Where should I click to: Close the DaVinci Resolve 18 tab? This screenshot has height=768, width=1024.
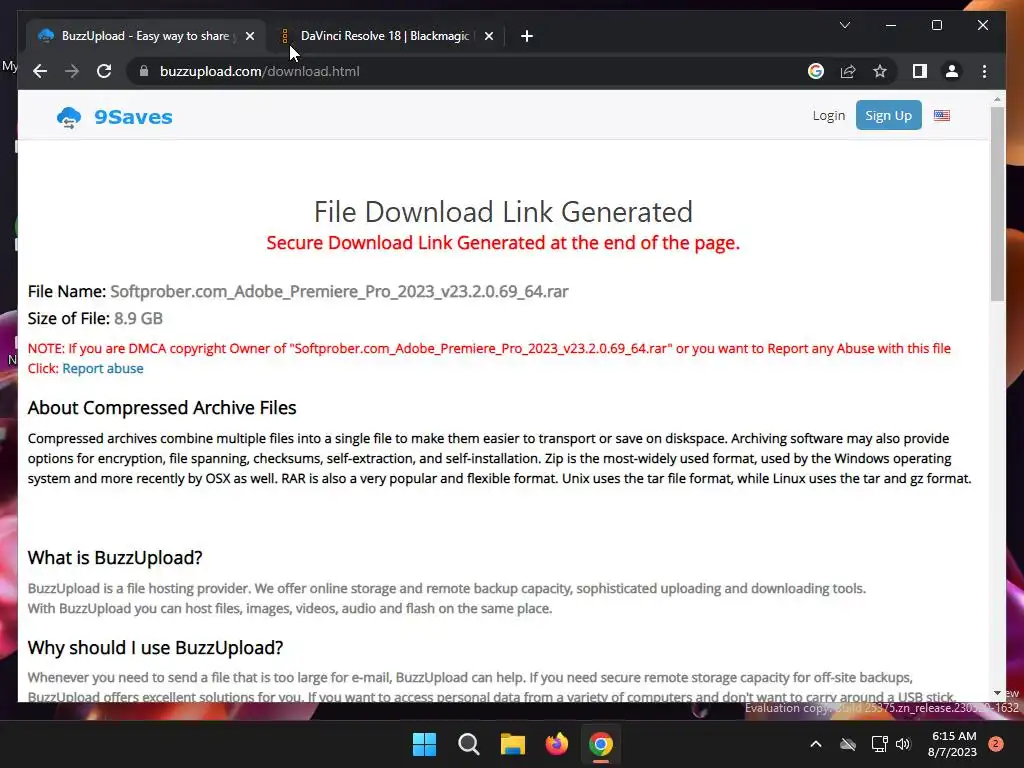[x=488, y=36]
